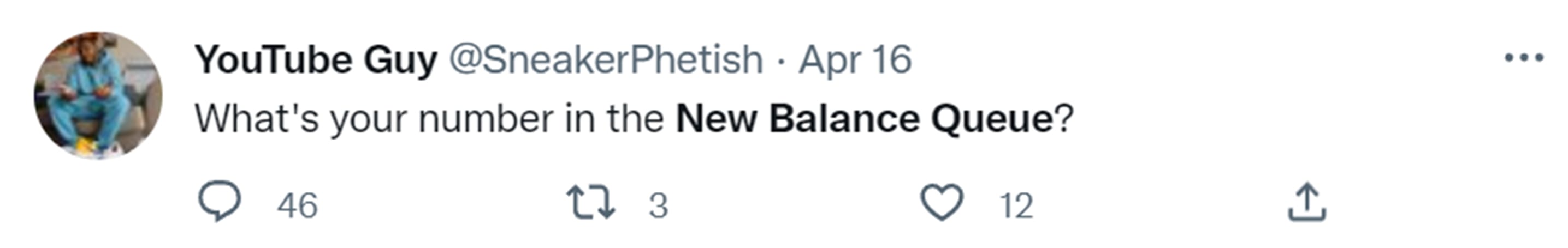Like the tweet with the heart icon
The height and width of the screenshot is (248, 1568).
click(942, 203)
